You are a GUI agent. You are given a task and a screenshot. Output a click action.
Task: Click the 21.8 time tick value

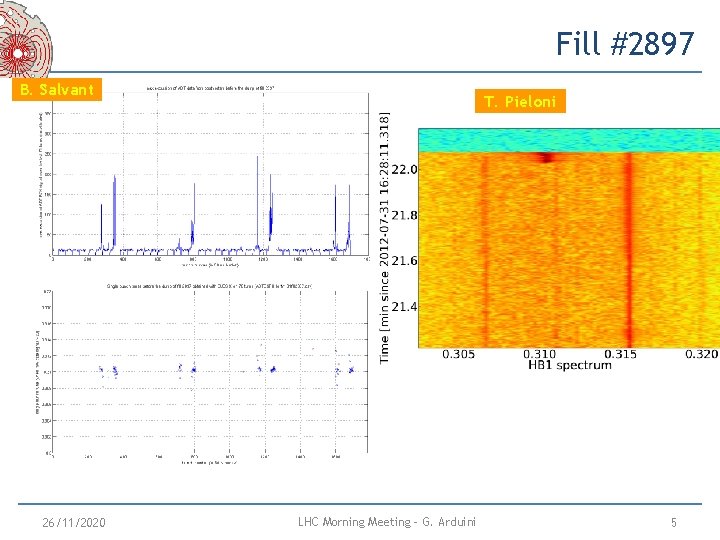coord(405,215)
